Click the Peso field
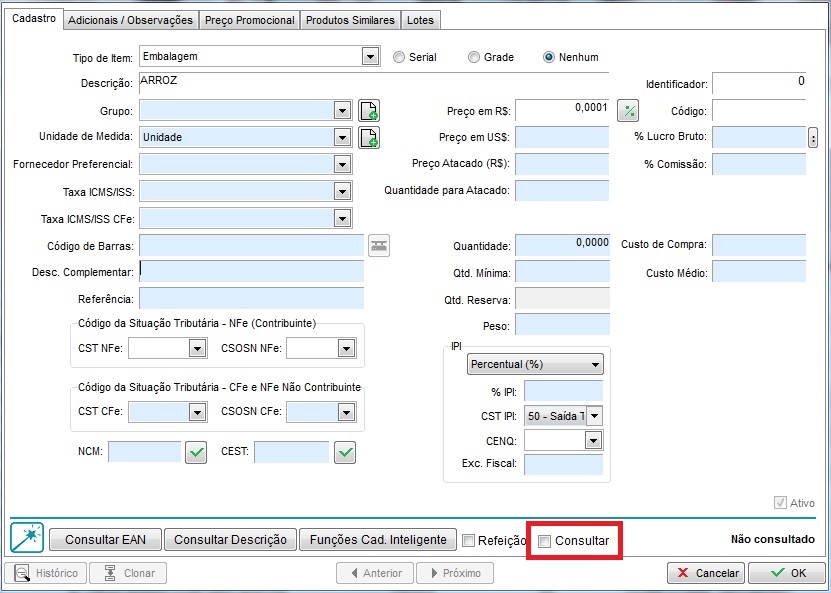This screenshot has width=831, height=593. 562,324
